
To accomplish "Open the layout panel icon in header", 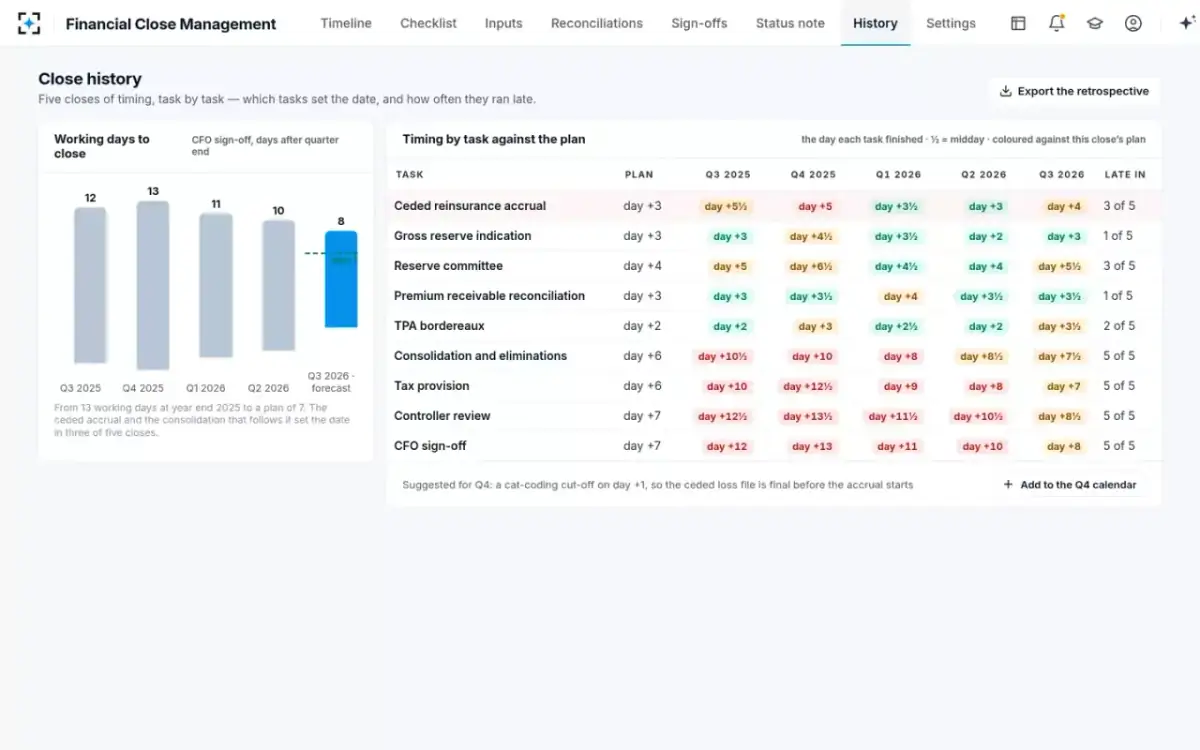I will point(1018,23).
